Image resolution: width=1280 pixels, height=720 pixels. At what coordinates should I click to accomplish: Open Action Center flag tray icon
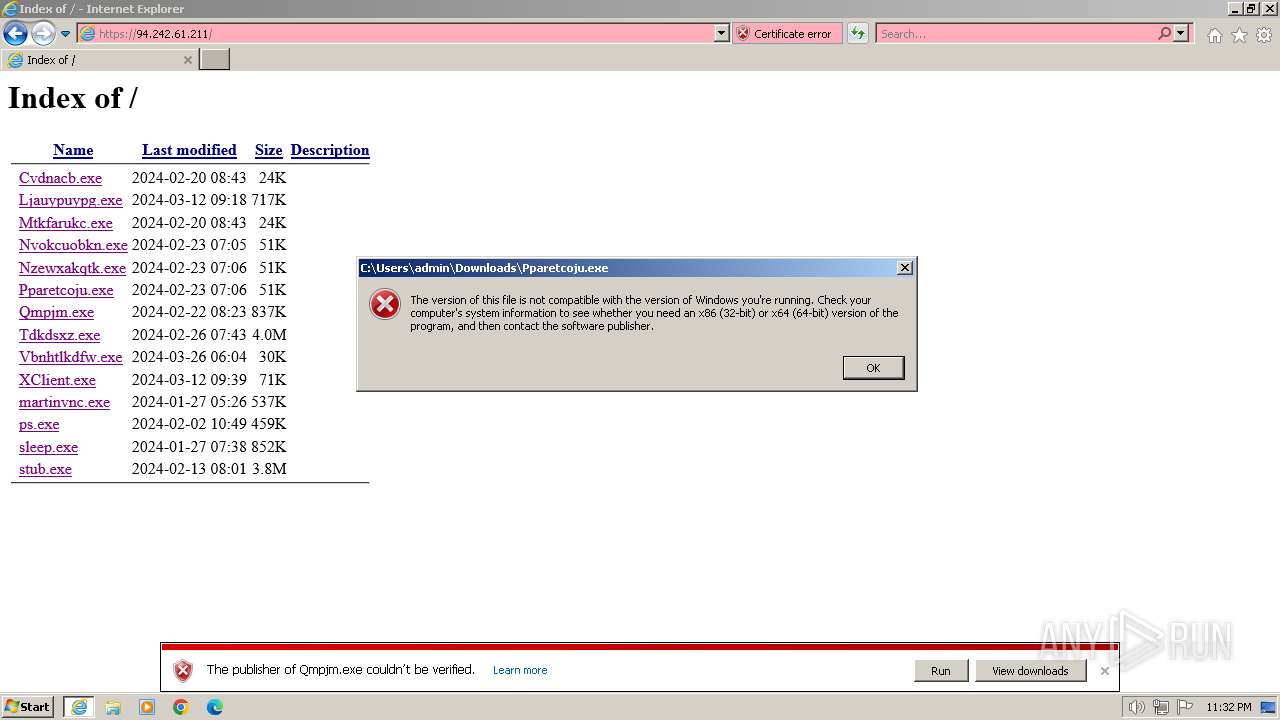click(1184, 707)
